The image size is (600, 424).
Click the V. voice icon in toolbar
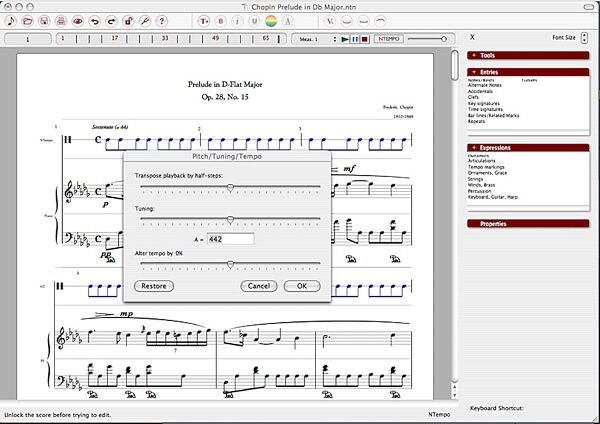pos(330,21)
